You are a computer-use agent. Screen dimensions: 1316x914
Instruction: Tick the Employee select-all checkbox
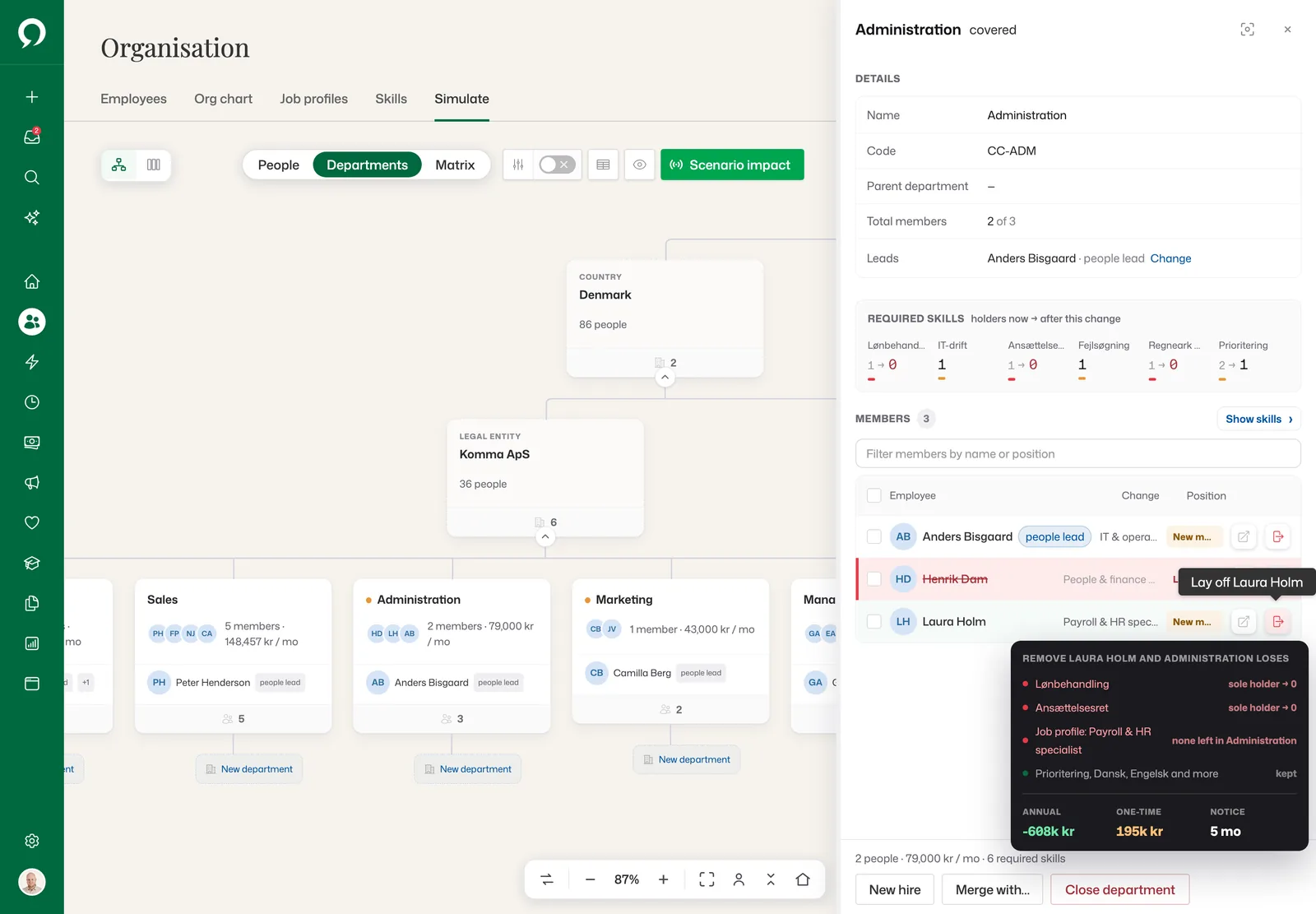point(874,495)
